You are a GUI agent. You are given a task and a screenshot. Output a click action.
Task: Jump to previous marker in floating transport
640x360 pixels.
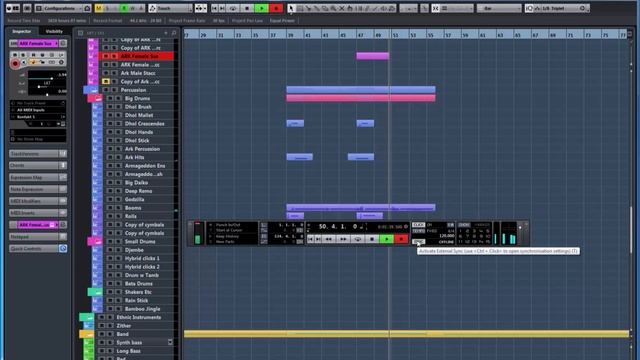coord(311,239)
